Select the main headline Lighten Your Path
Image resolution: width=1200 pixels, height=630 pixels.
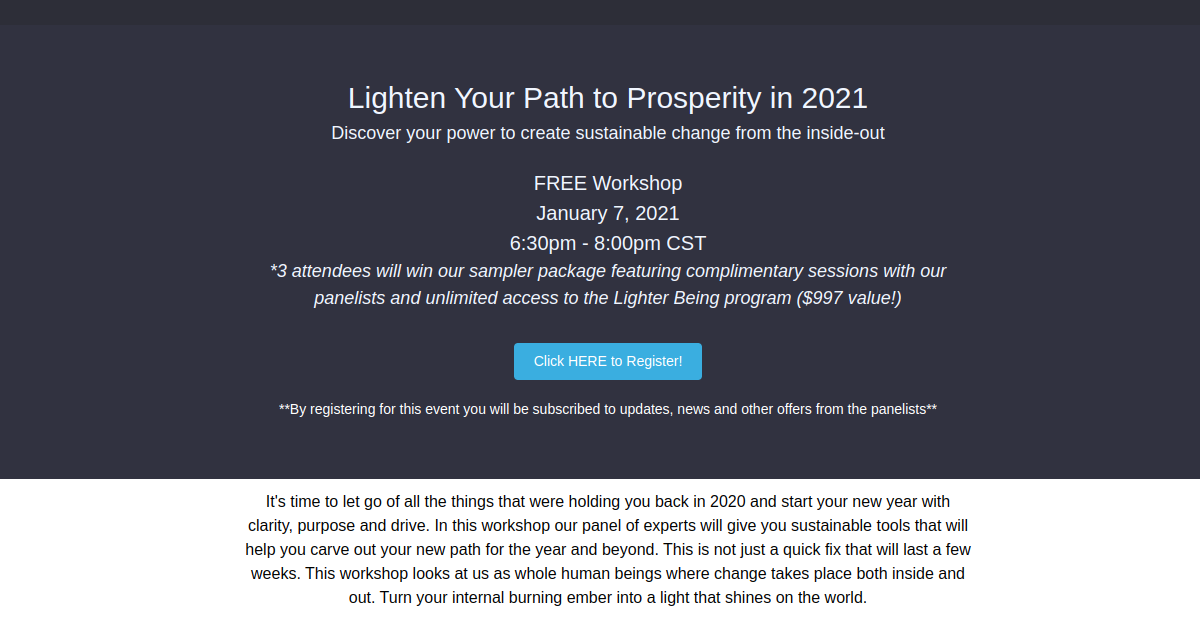[x=607, y=98]
